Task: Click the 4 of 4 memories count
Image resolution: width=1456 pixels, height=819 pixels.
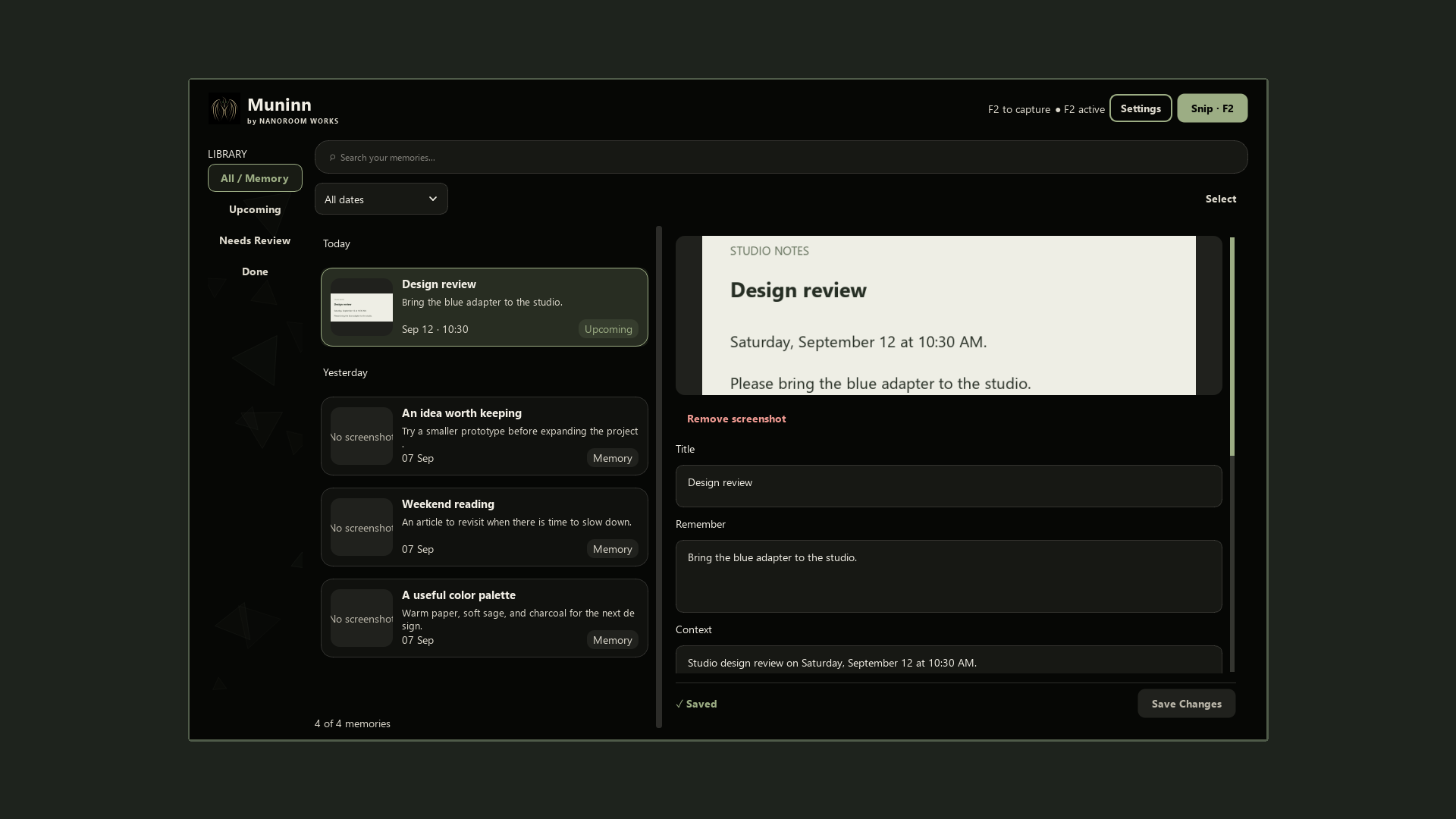Action: [x=352, y=723]
